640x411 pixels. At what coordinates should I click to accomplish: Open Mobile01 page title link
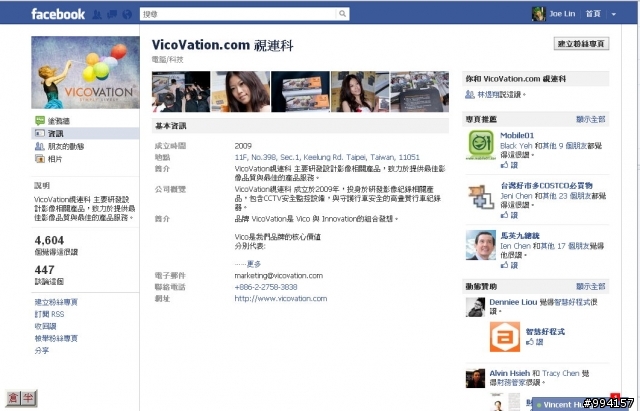(517, 135)
